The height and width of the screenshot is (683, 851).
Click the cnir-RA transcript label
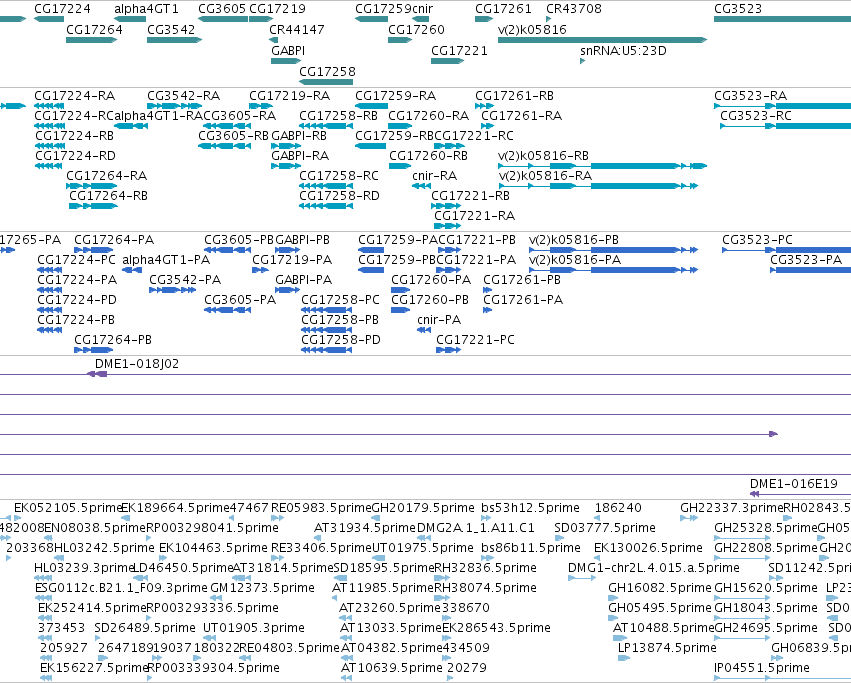coord(435,176)
